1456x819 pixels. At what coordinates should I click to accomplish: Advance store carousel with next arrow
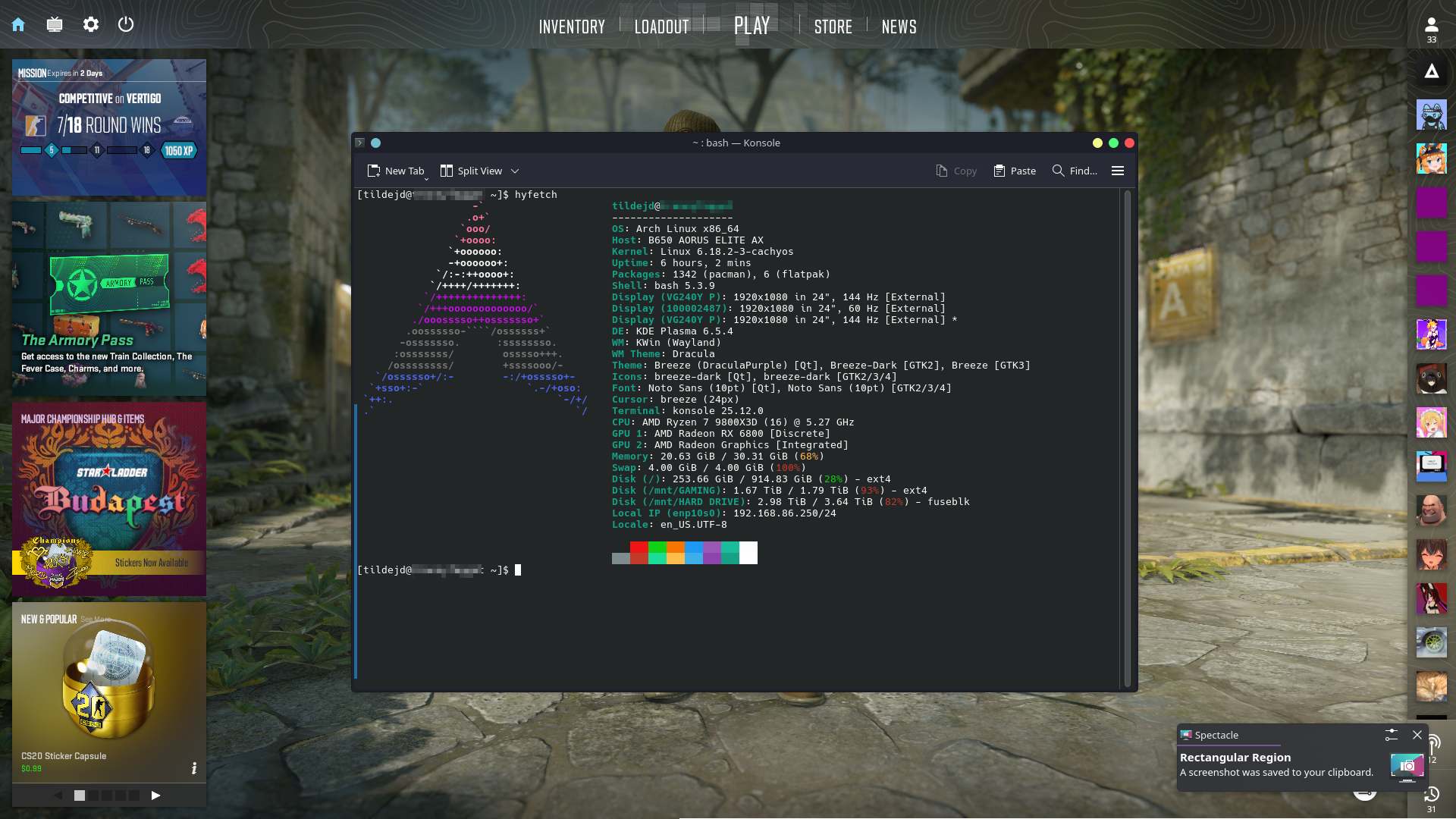[155, 795]
